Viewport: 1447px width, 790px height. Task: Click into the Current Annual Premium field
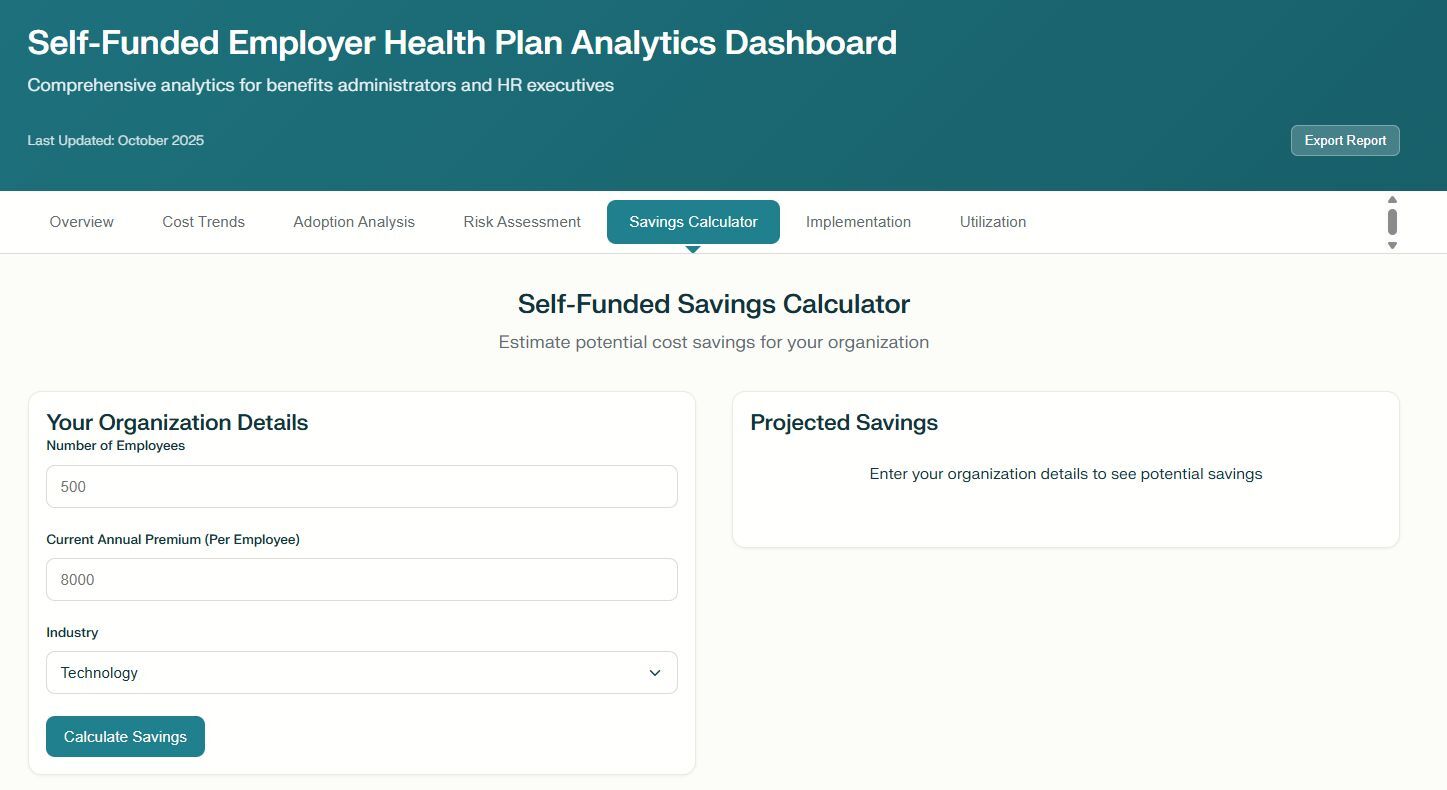click(x=361, y=580)
